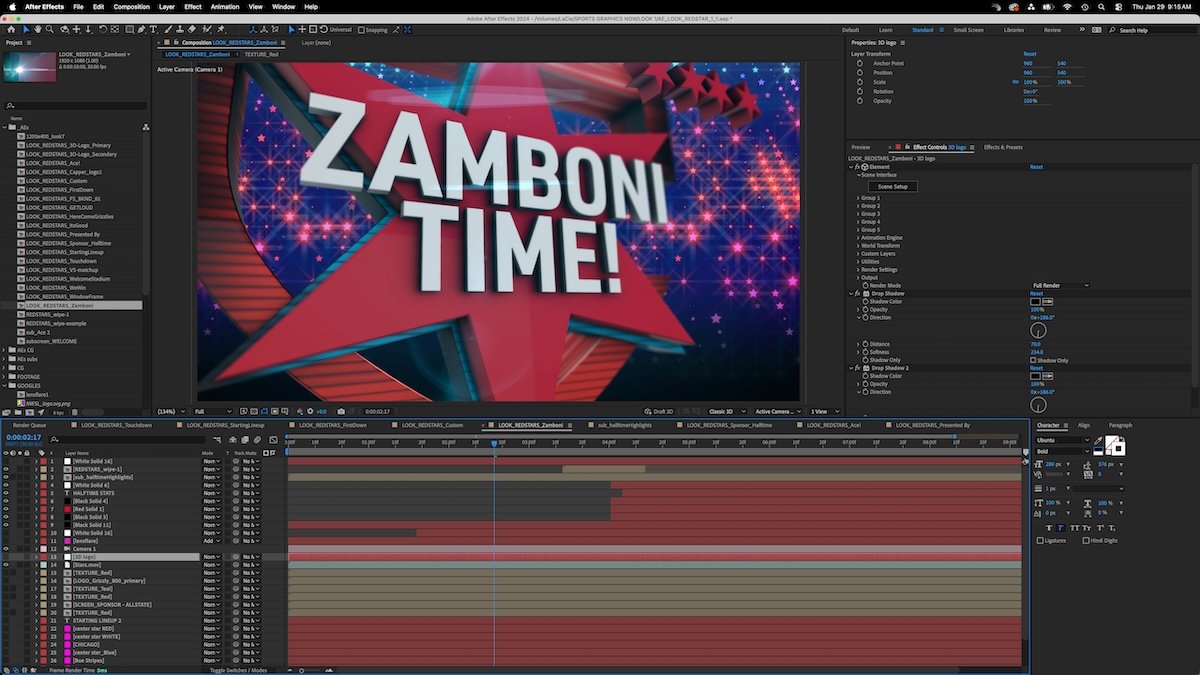The width and height of the screenshot is (1200, 675).
Task: Check the Shadow Only checkbox
Action: [x=1035, y=360]
